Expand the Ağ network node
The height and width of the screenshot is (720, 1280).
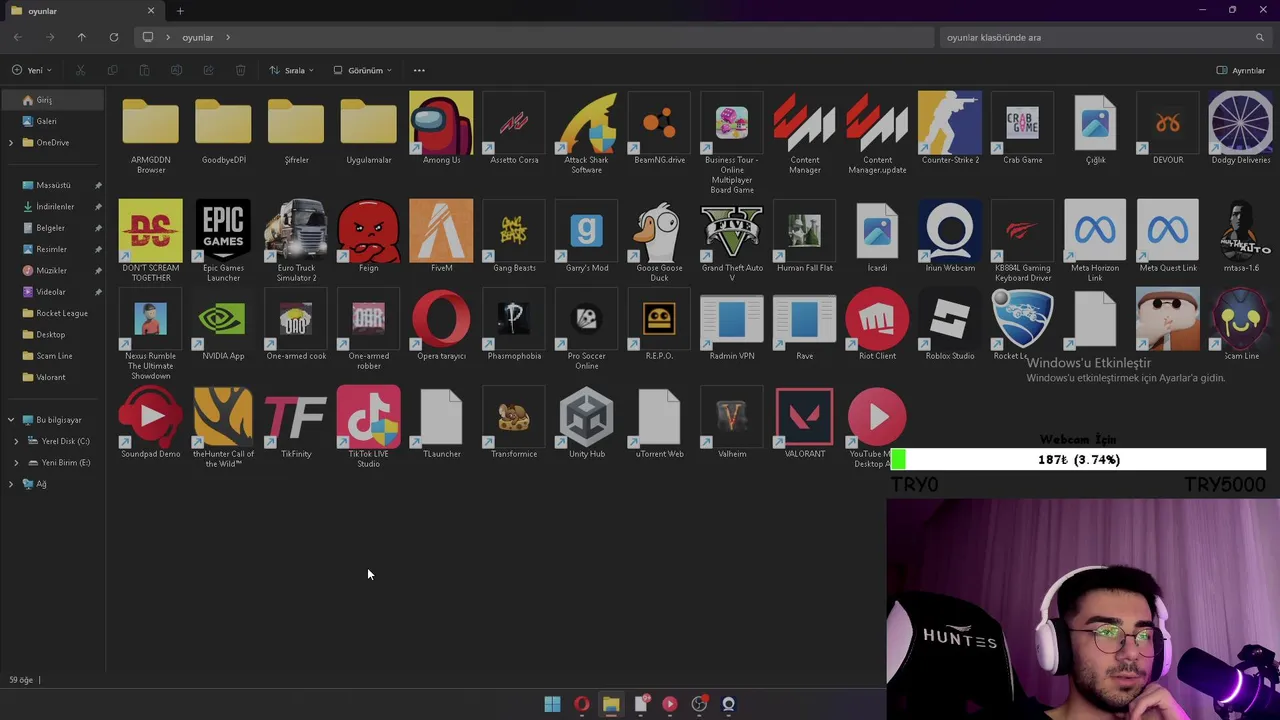tap(11, 484)
